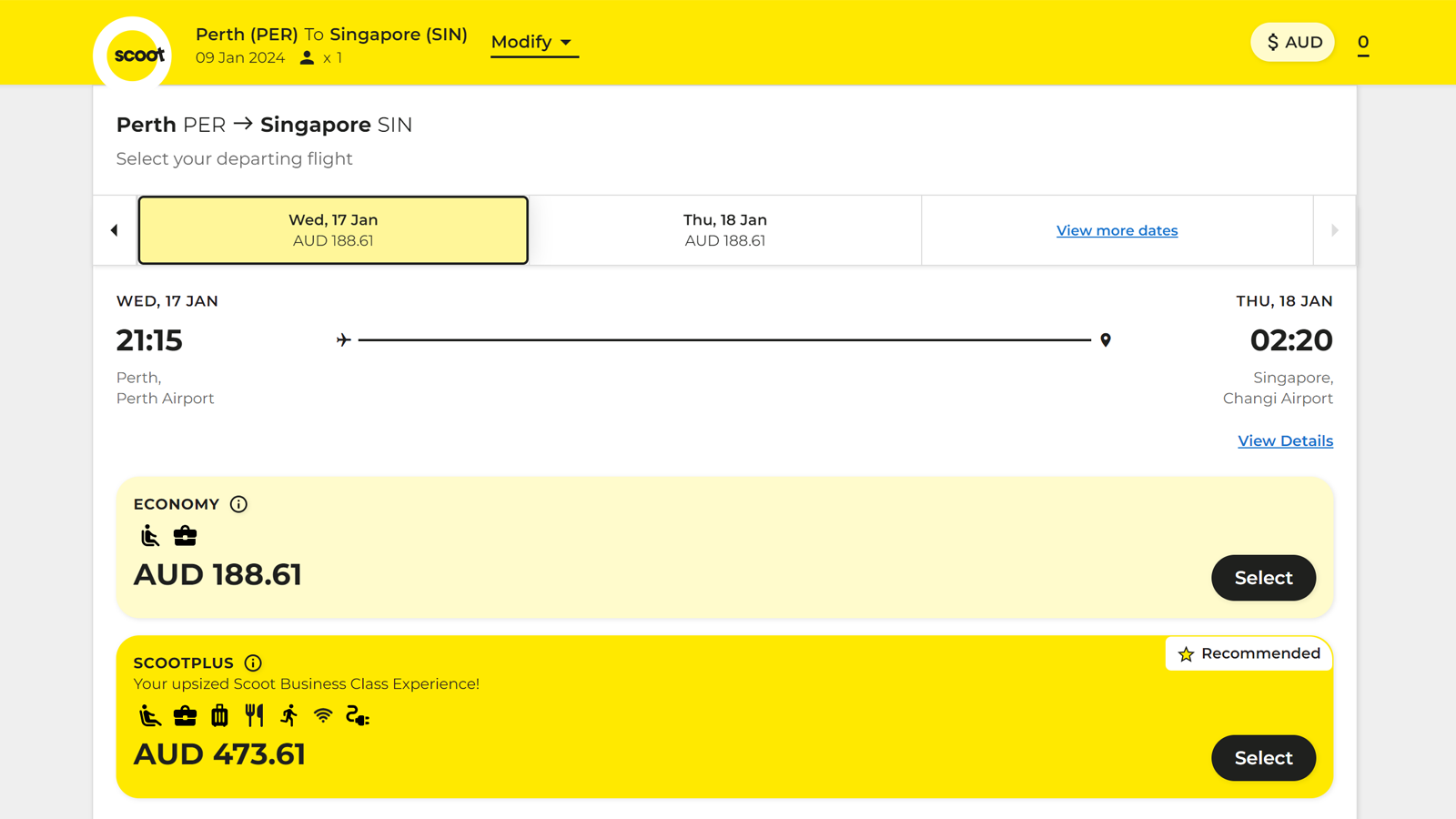Click the ScootPlus Wi-Fi icon
The width and height of the screenshot is (1456, 819).
coord(323,716)
